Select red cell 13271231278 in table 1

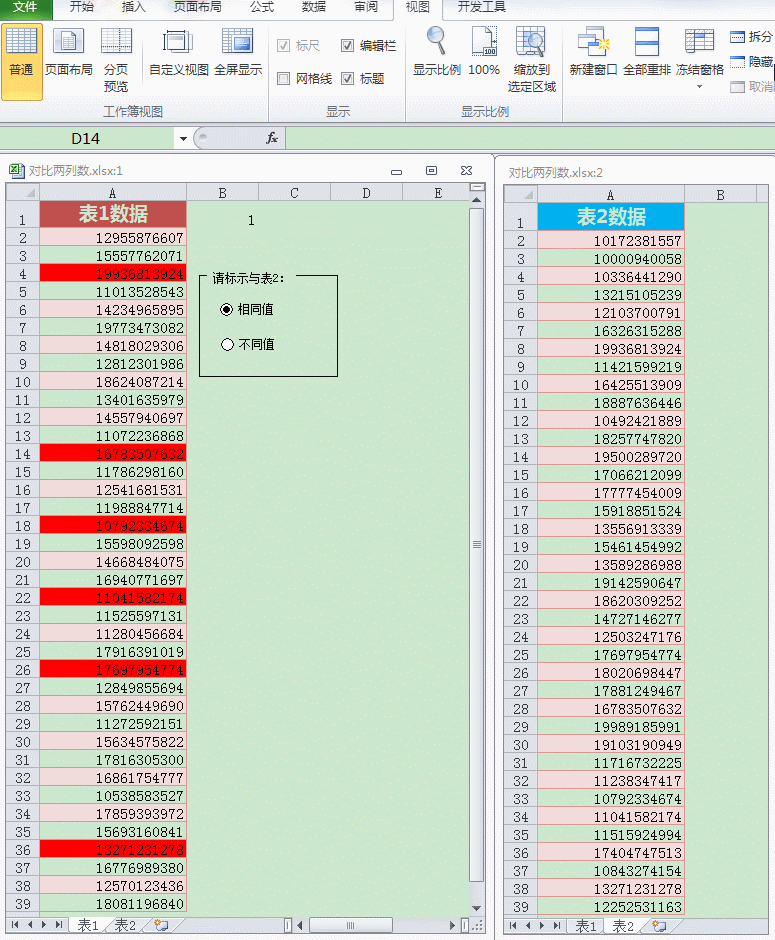coord(113,849)
